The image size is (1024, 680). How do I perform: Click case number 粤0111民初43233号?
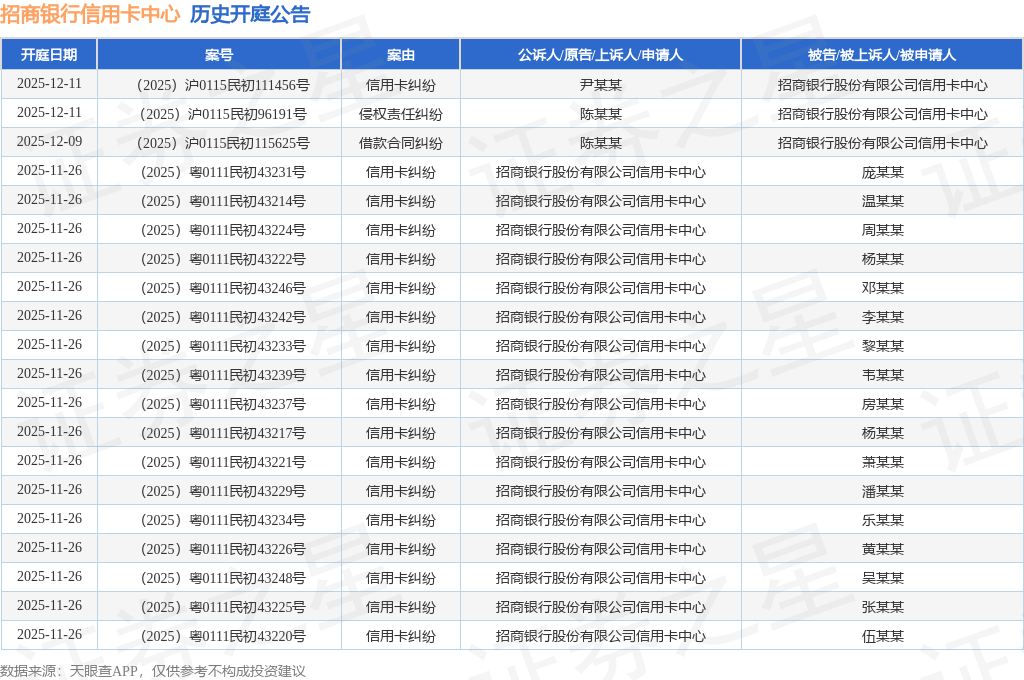click(222, 346)
